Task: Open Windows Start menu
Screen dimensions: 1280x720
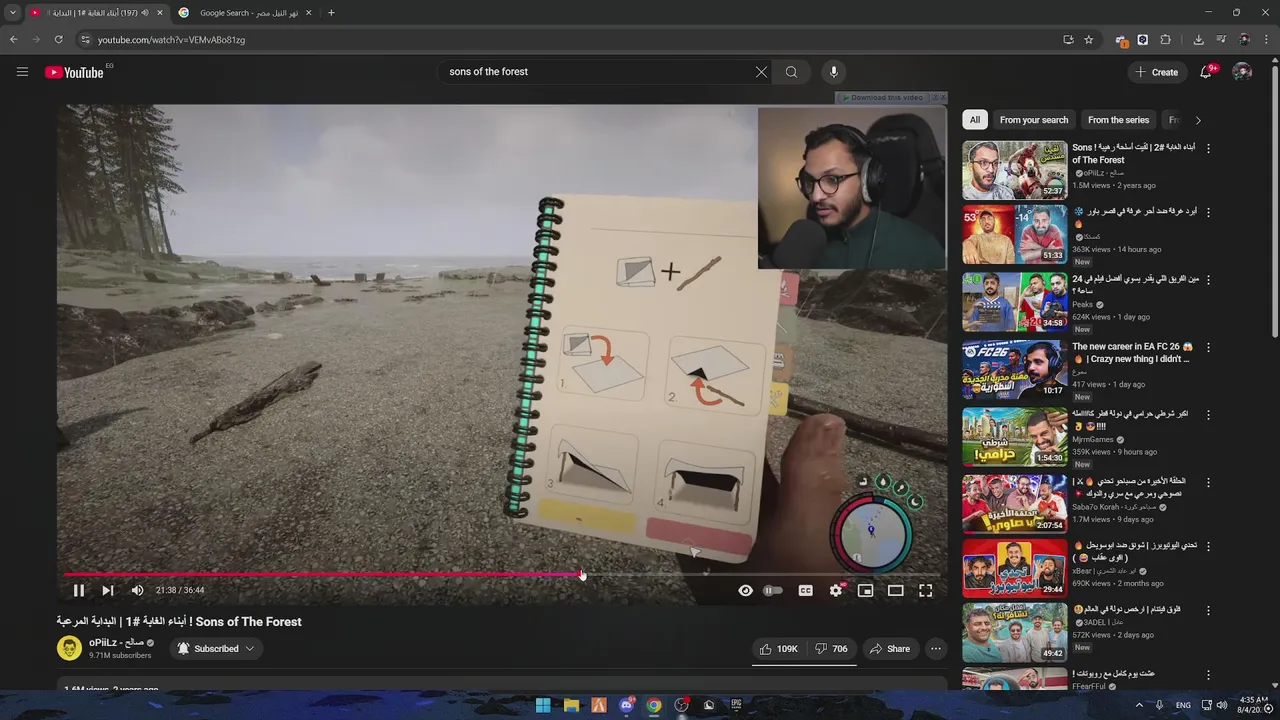Action: 543,706
